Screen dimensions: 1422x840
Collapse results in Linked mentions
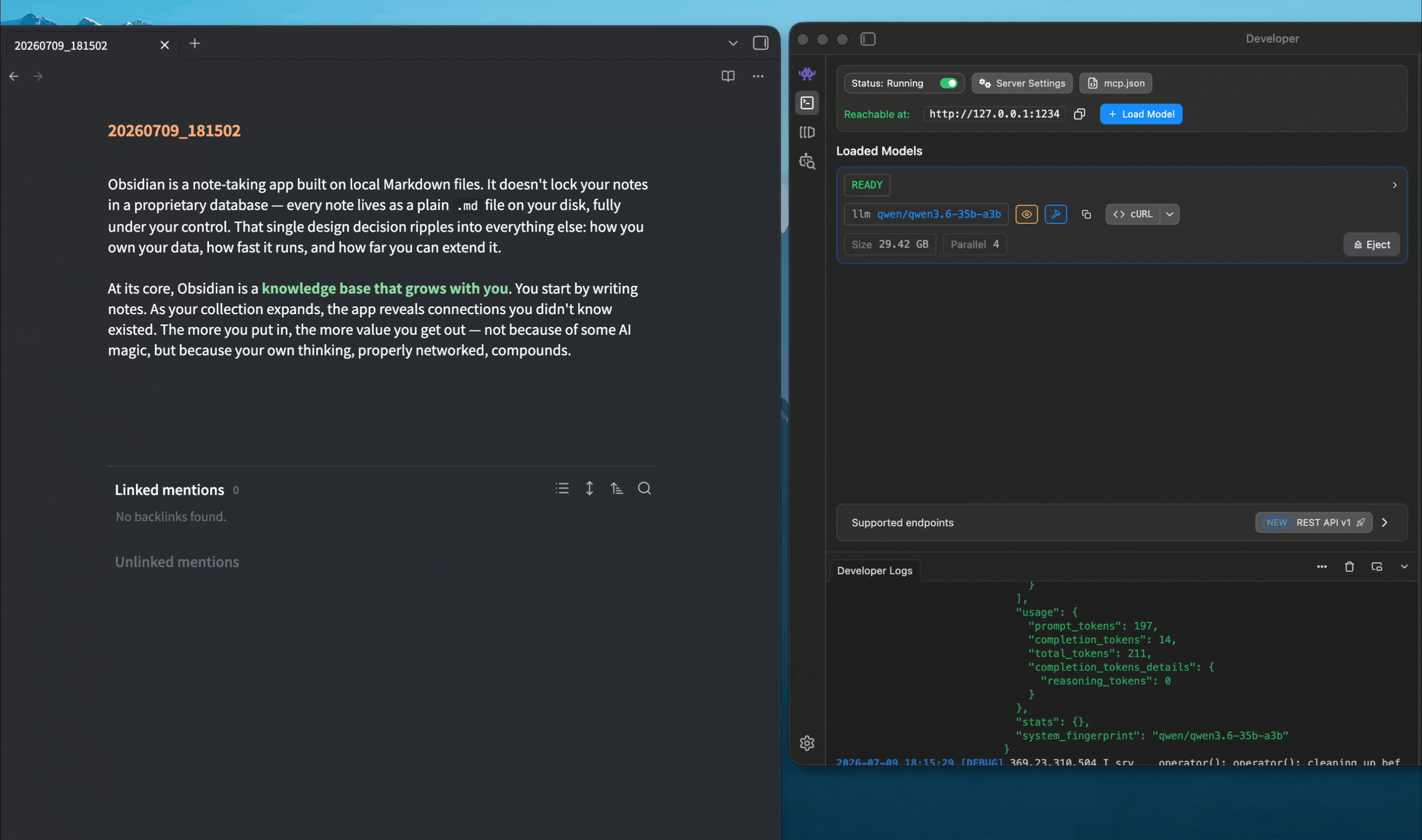pos(561,488)
